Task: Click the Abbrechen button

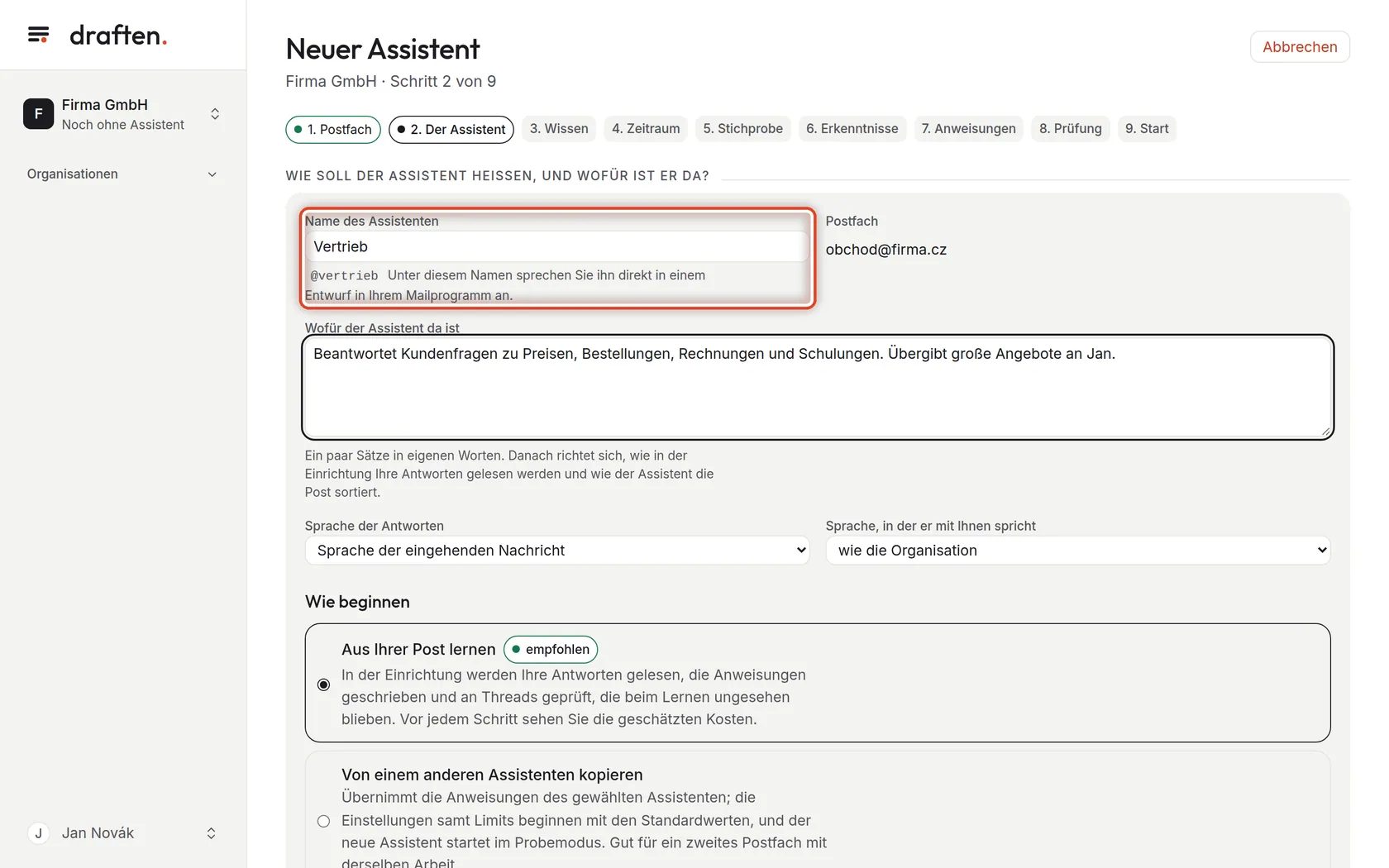Action: pyautogui.click(x=1300, y=47)
